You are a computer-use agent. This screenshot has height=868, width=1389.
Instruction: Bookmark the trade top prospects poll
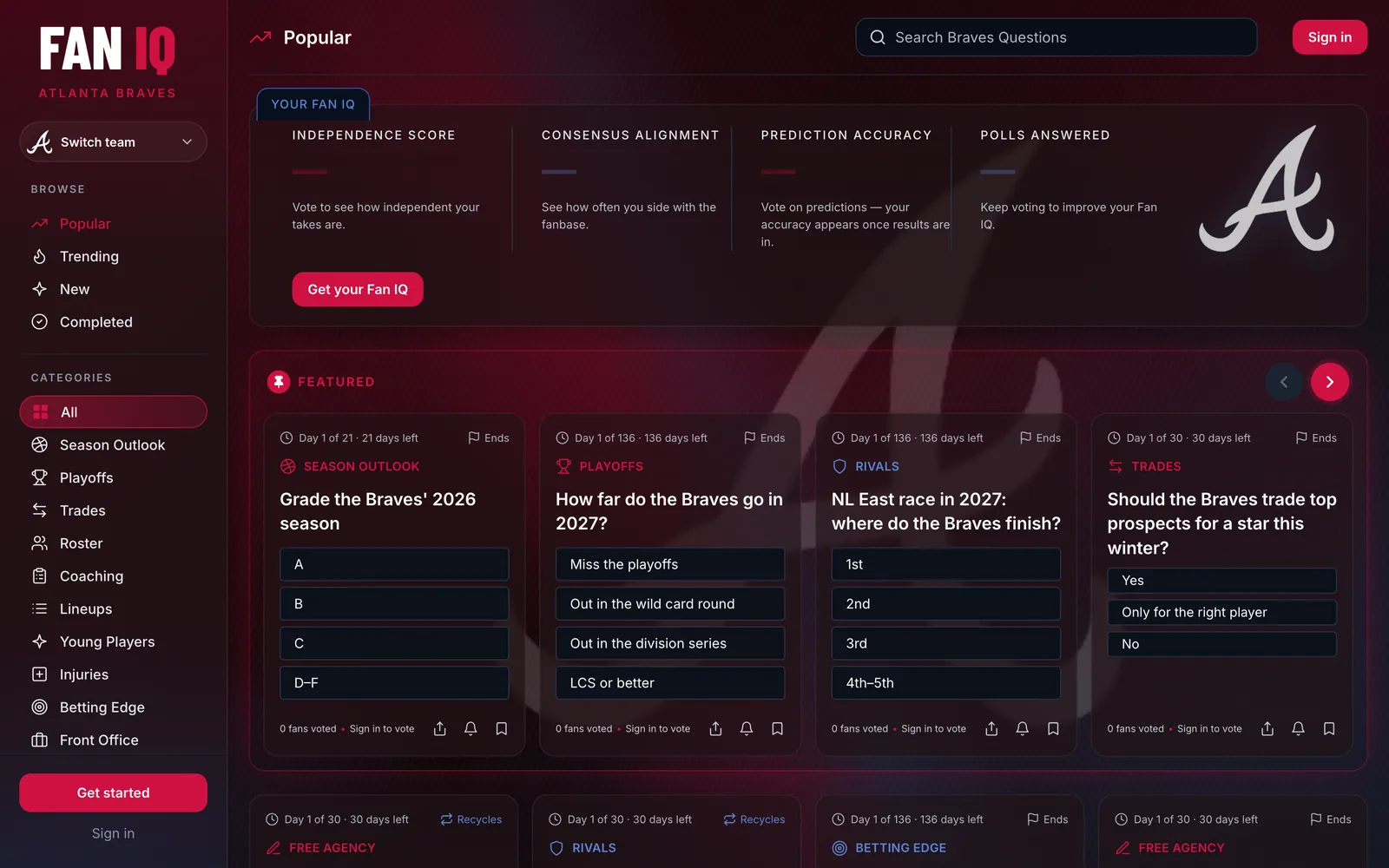1329,728
